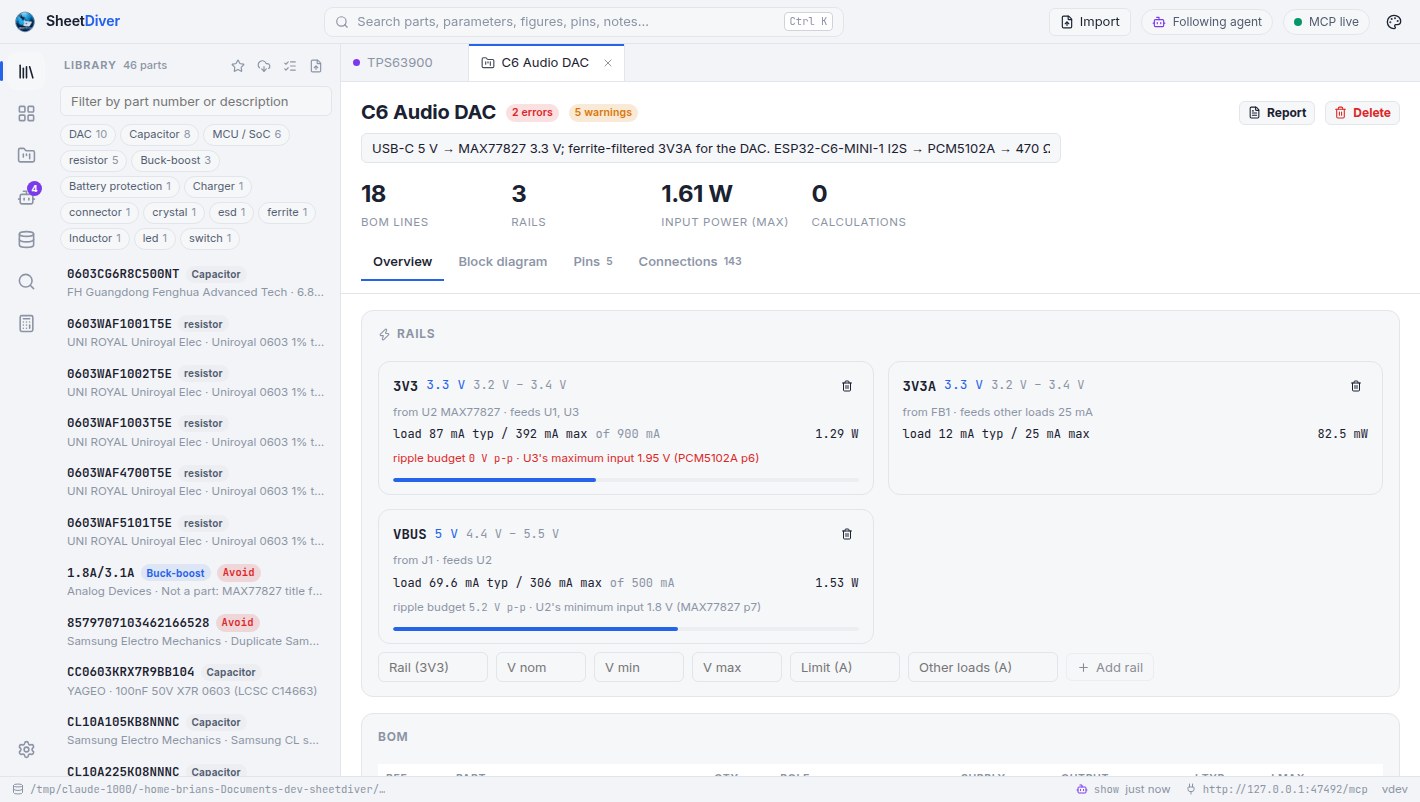Click the star icon in Library header
This screenshot has height=802, width=1420.
[238, 66]
